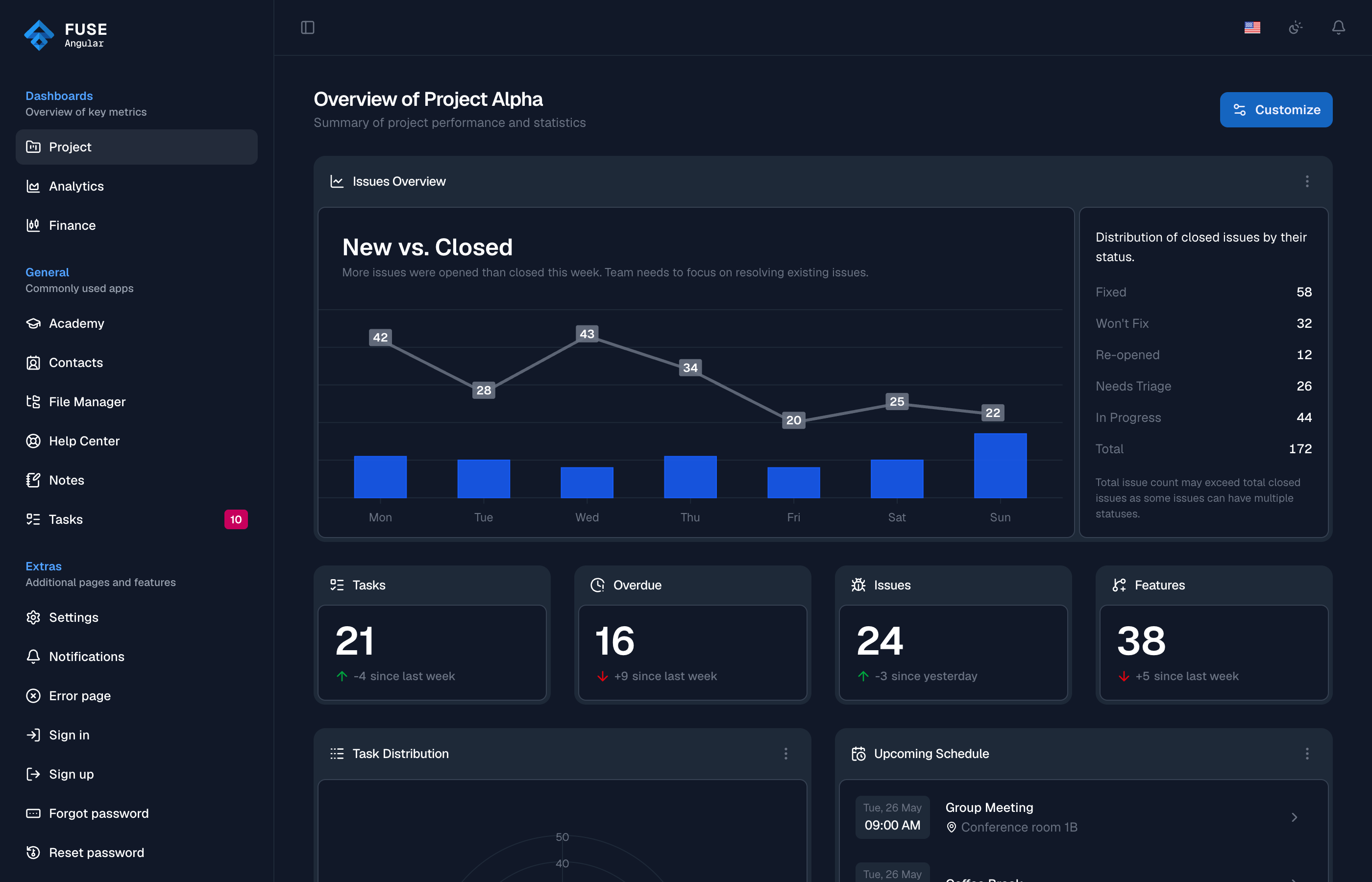1372x882 pixels.
Task: Click the Tasks card checklist icon
Action: coord(337,585)
